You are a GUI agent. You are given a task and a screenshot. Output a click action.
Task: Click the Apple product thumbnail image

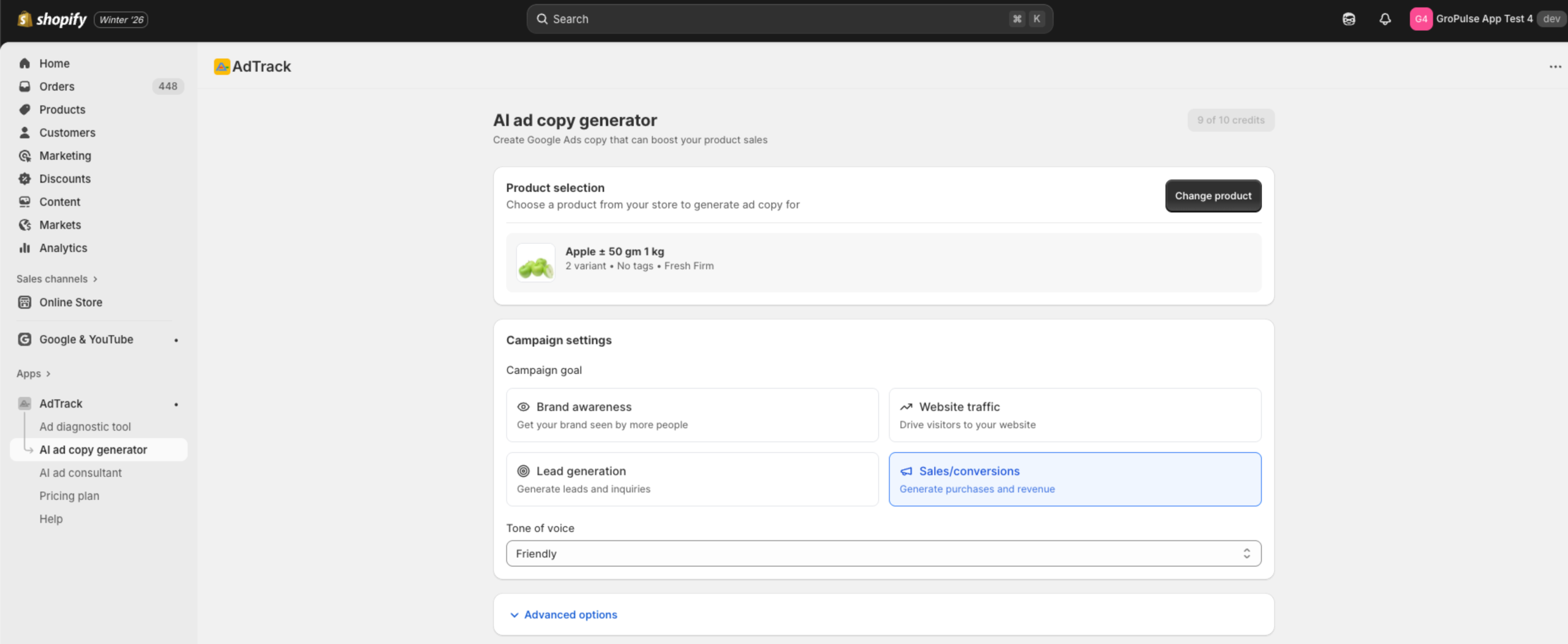click(x=536, y=263)
